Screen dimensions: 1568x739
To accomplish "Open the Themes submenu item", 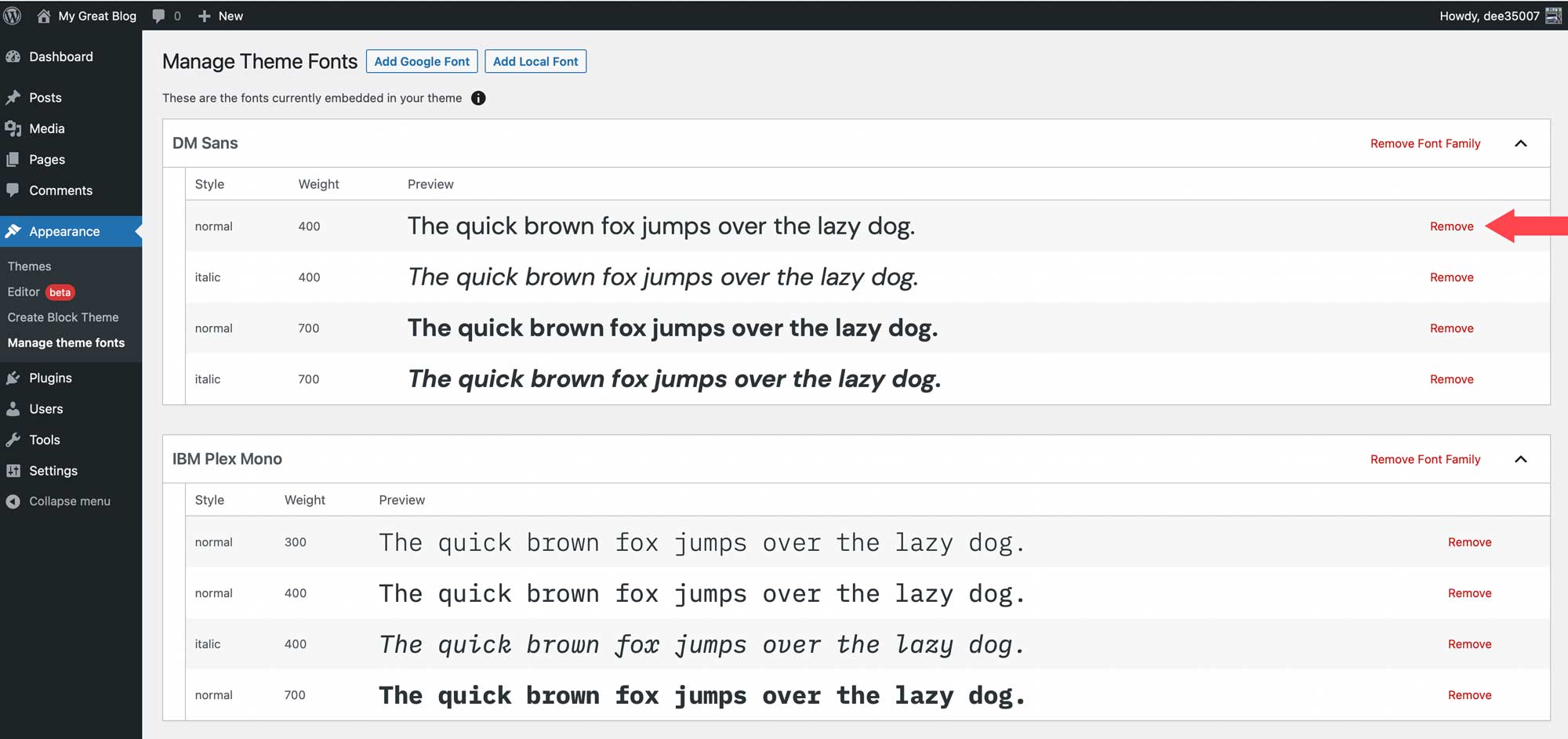I will point(30,266).
